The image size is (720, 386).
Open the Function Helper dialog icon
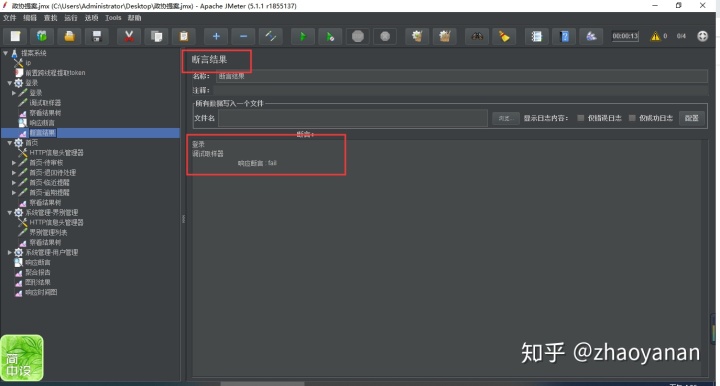(536, 36)
